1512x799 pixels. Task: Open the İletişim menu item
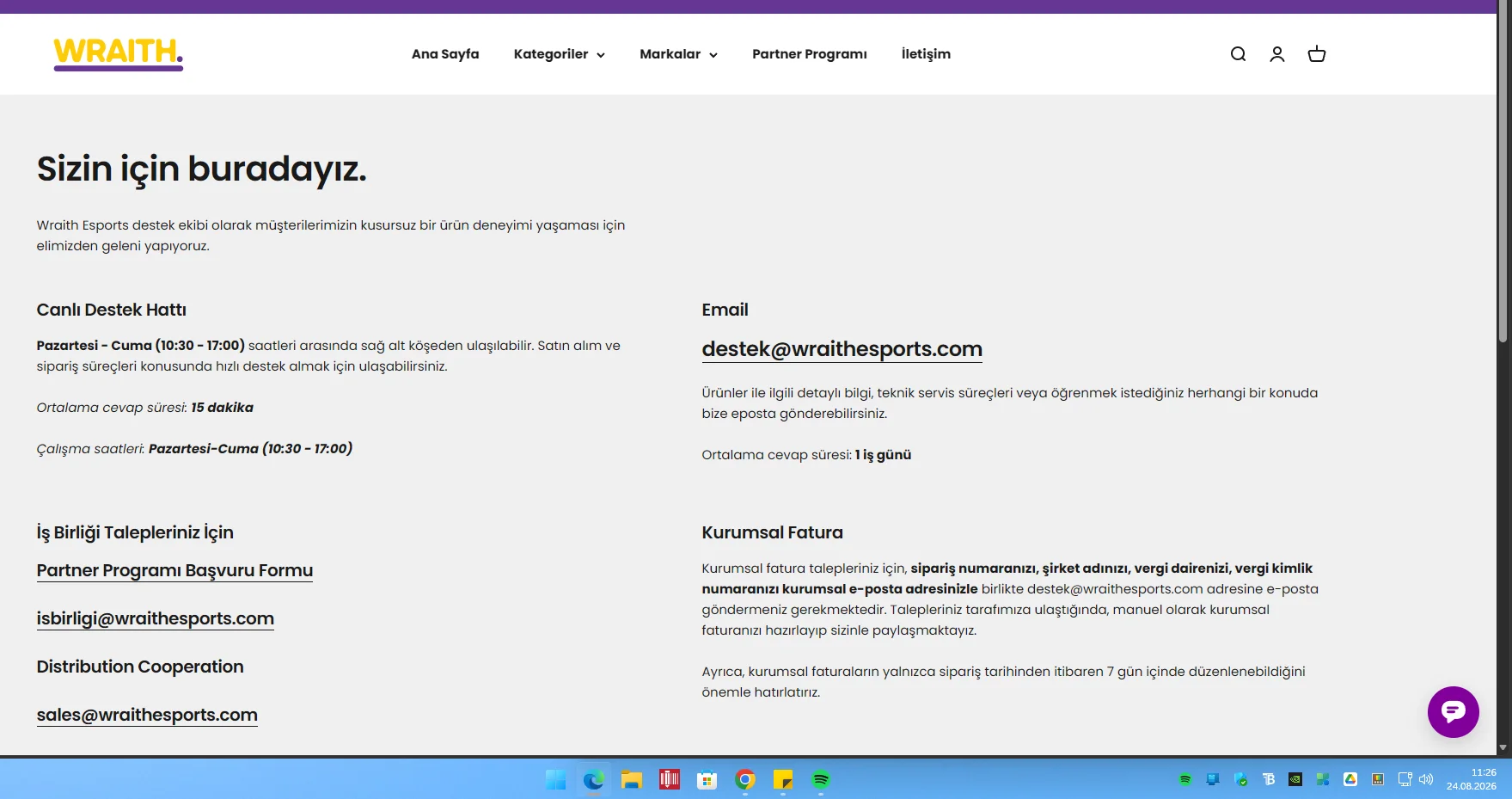(926, 54)
